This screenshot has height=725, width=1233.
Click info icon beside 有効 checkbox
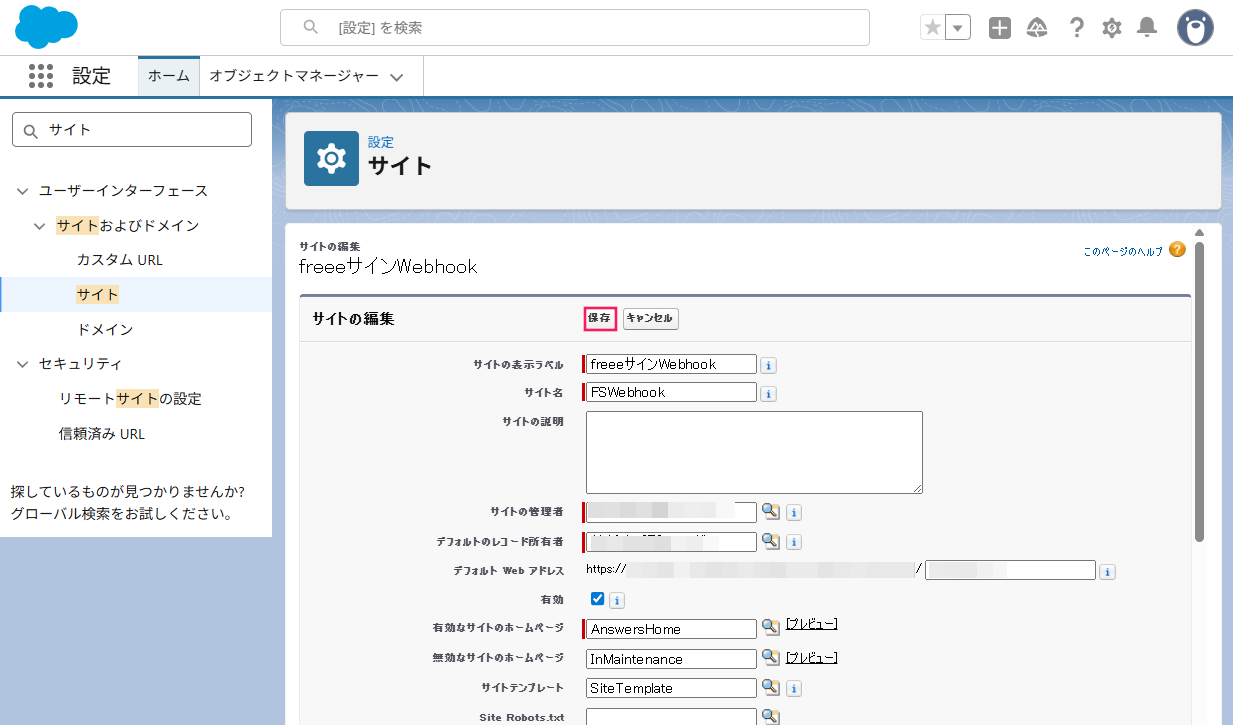(617, 600)
